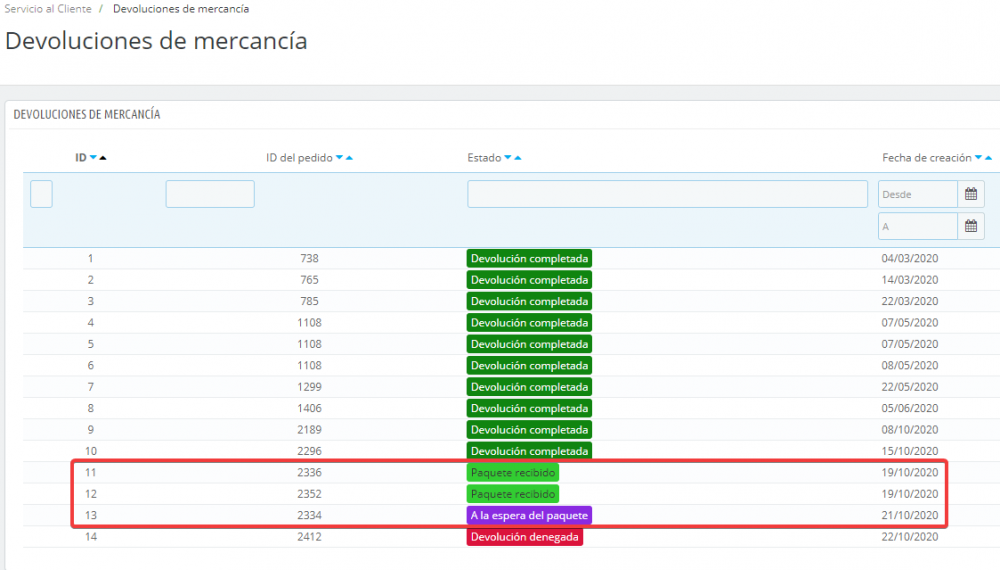The image size is (1000, 570).
Task: Sort Fecha de creación descending arrow
Action: point(978,157)
